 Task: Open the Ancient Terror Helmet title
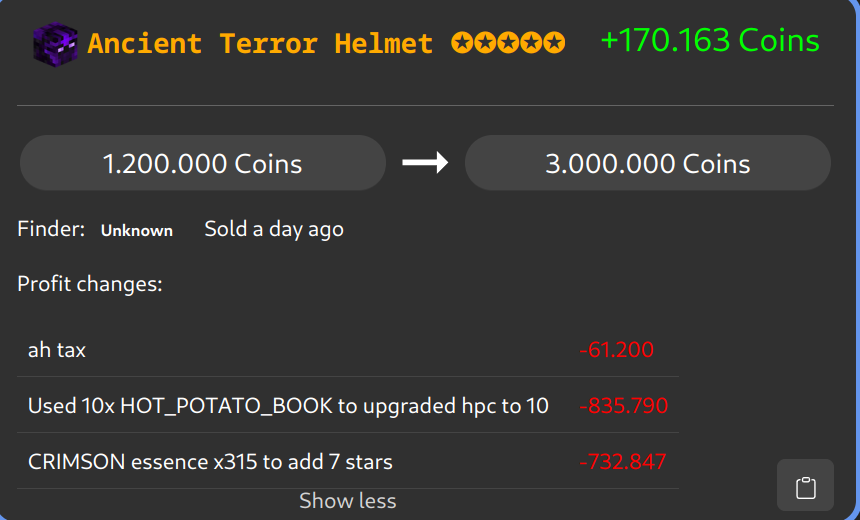point(260,44)
